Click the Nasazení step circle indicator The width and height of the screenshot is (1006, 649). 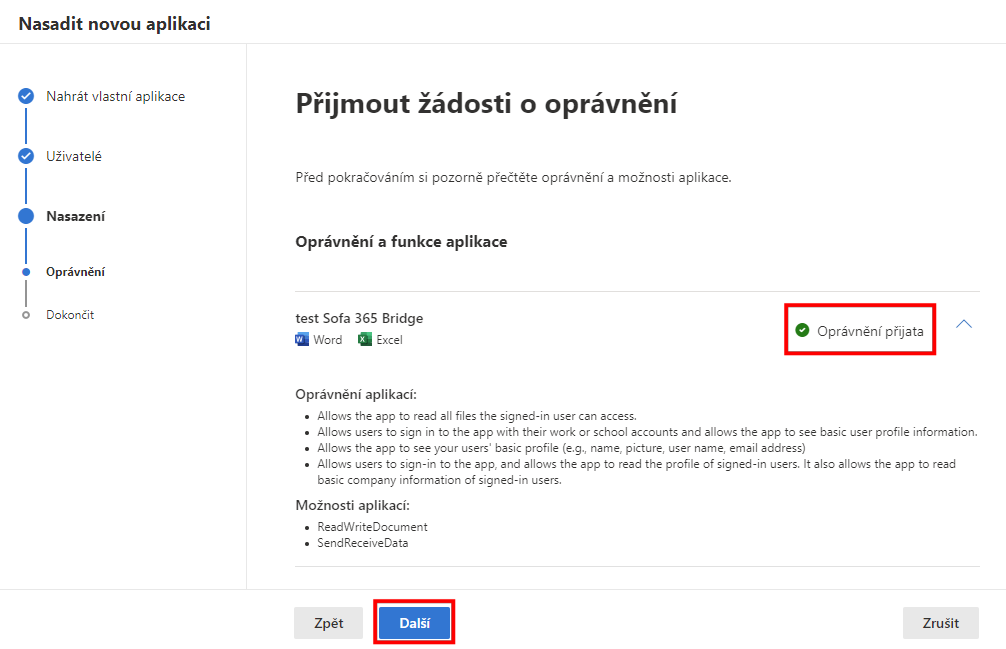[x=26, y=216]
